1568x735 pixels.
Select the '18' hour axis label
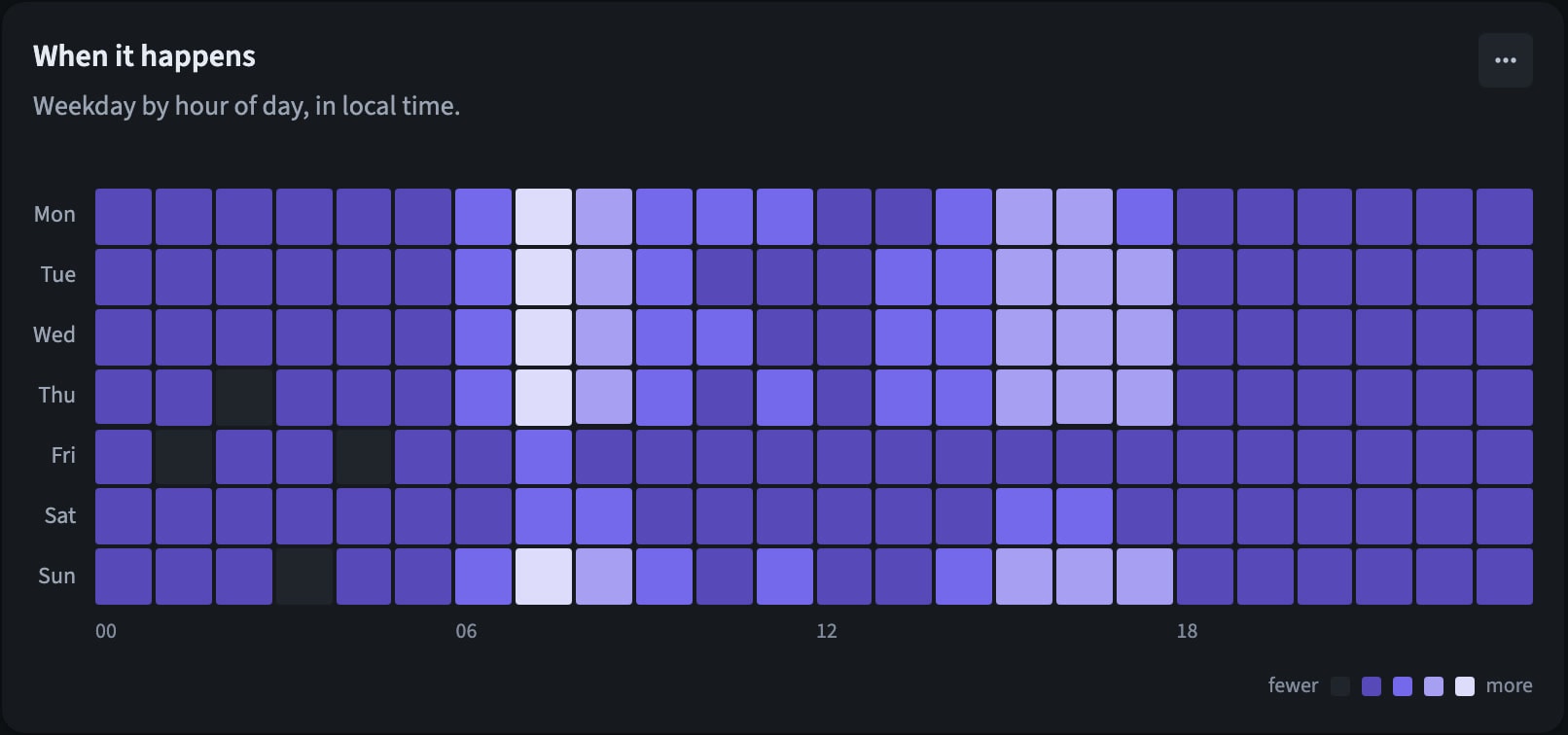pyautogui.click(x=1187, y=631)
